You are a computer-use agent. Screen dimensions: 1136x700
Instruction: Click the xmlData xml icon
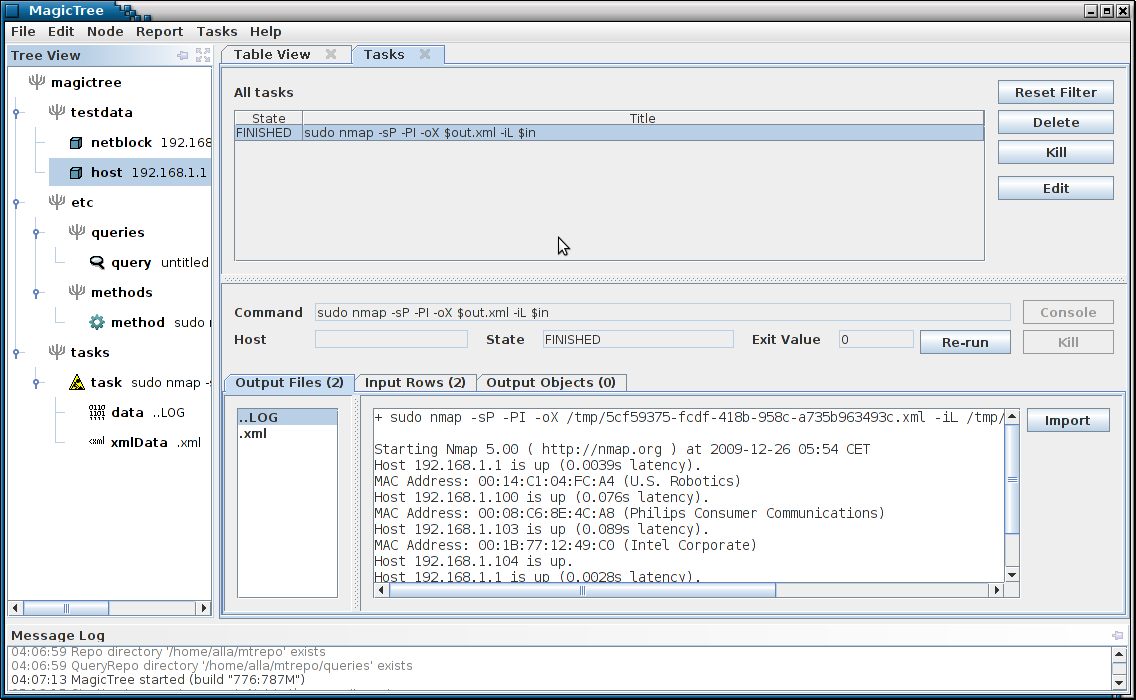[97, 442]
